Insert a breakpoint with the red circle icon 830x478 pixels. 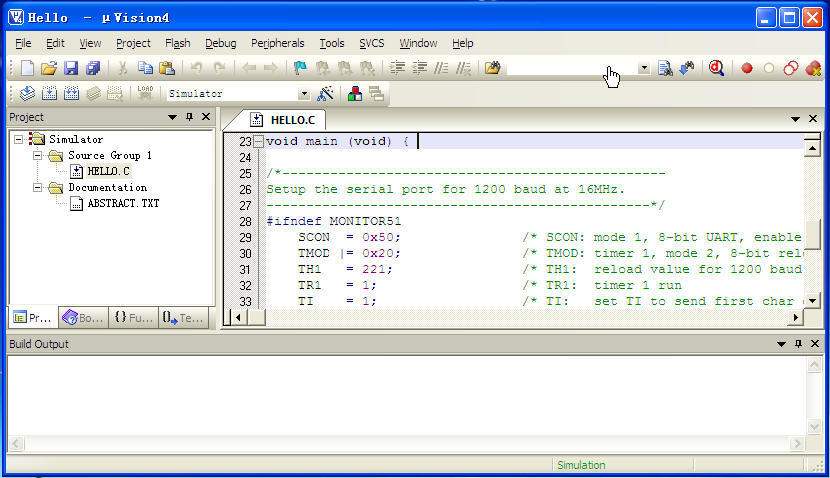[746, 68]
